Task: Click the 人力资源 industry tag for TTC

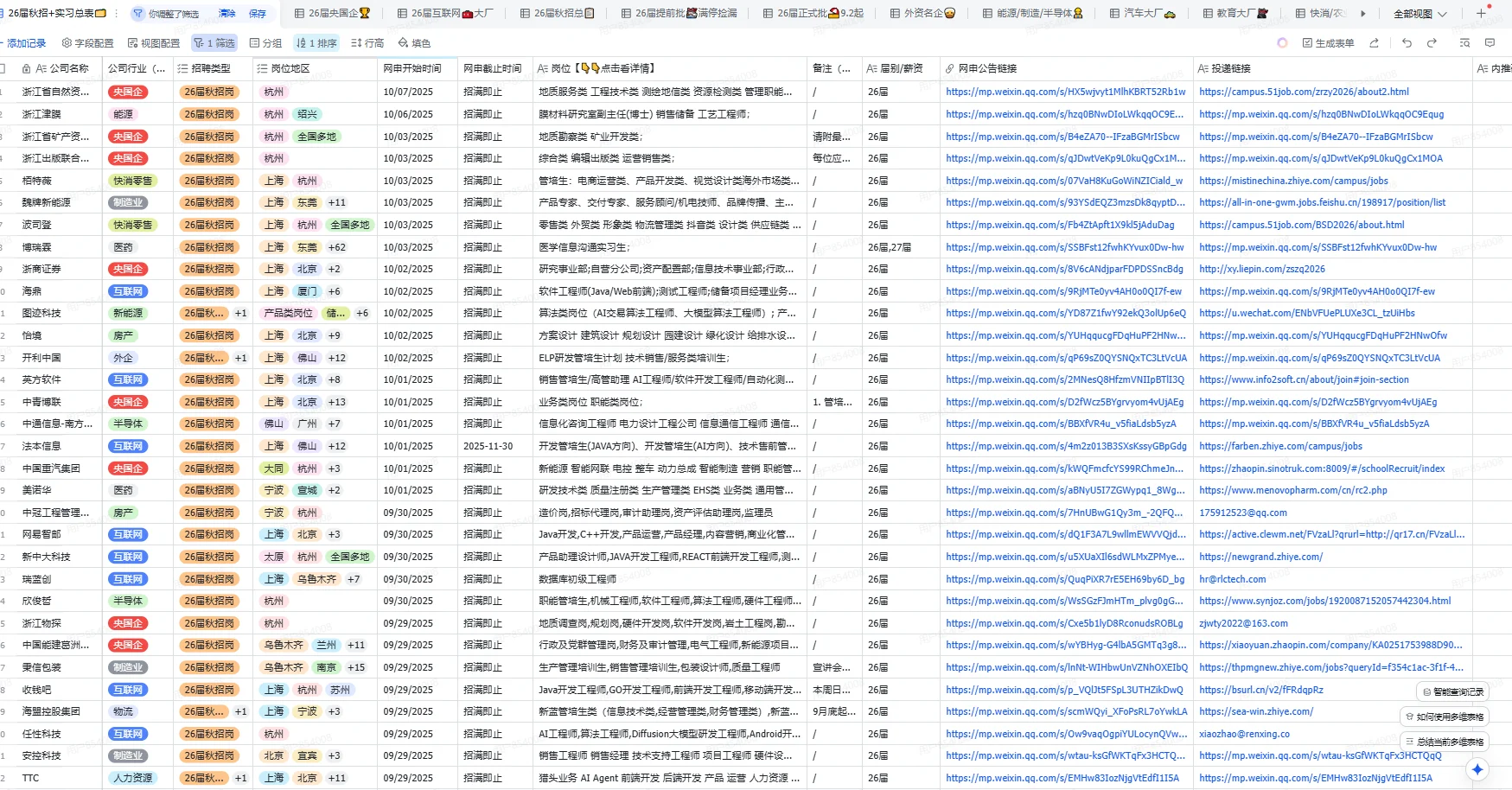Action: pyautogui.click(x=133, y=778)
